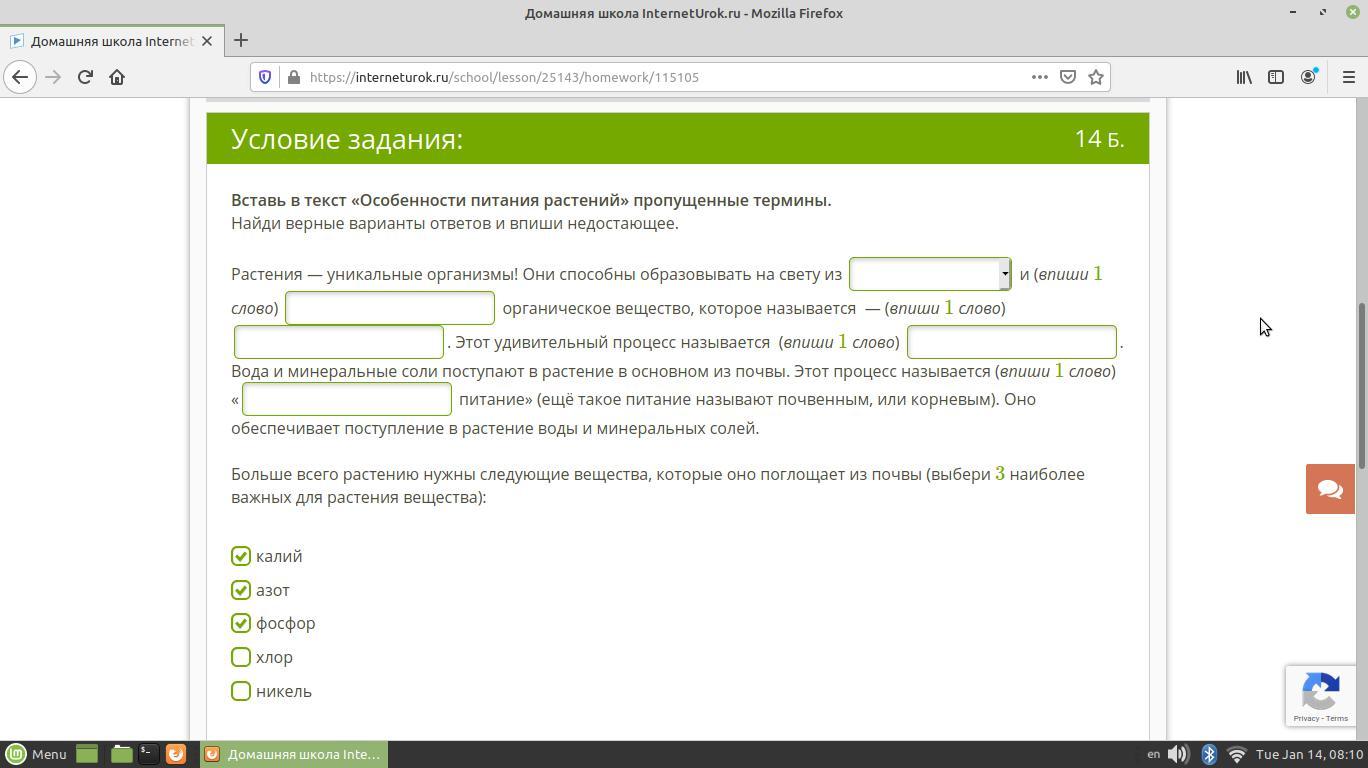Check the никель checkbox
The width and height of the screenshot is (1368, 768).
pos(241,691)
